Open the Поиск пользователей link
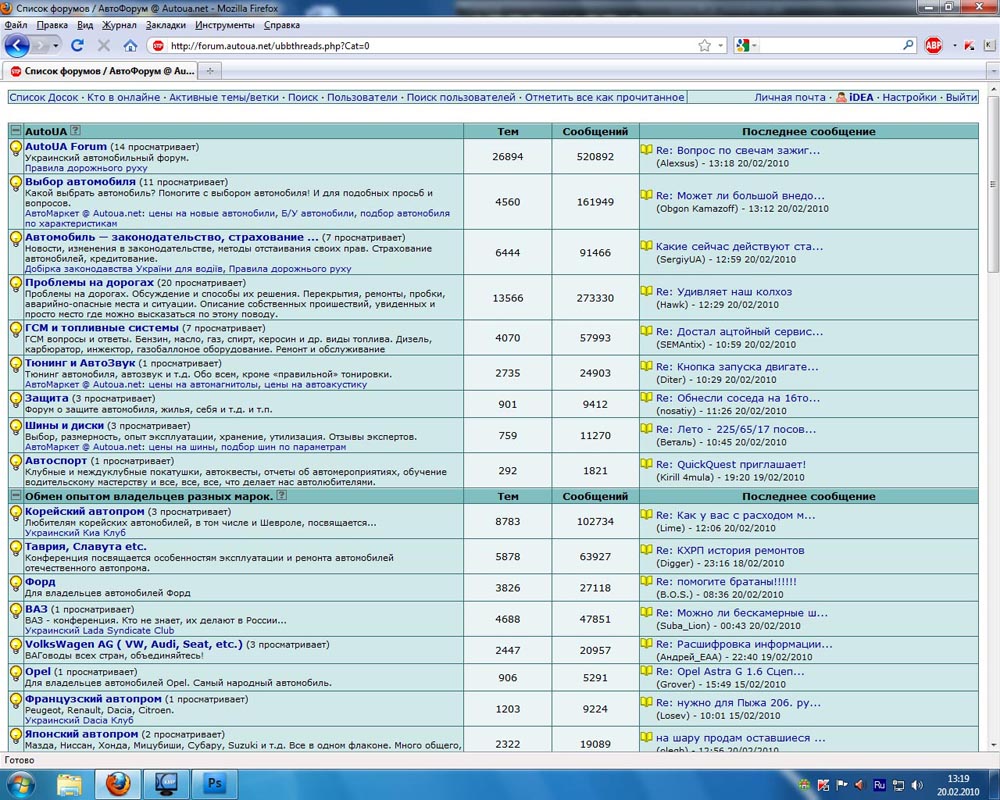Screen dimensions: 1000x800 [x=461, y=97]
